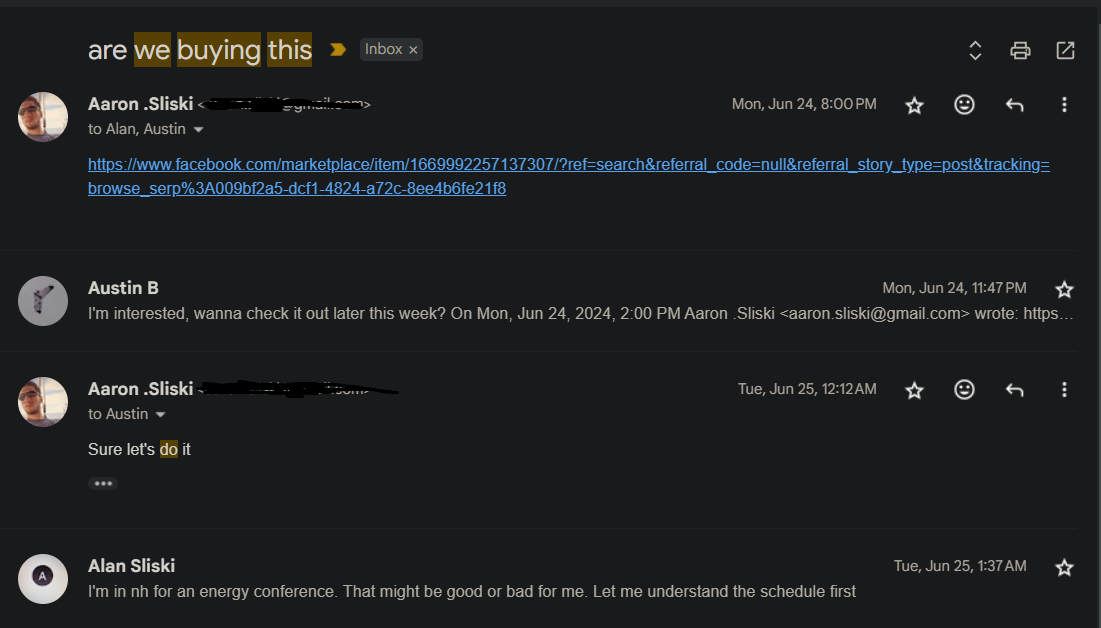Open the Facebook marketplace item link
Viewport: 1101px width, 628px height.
point(569,176)
